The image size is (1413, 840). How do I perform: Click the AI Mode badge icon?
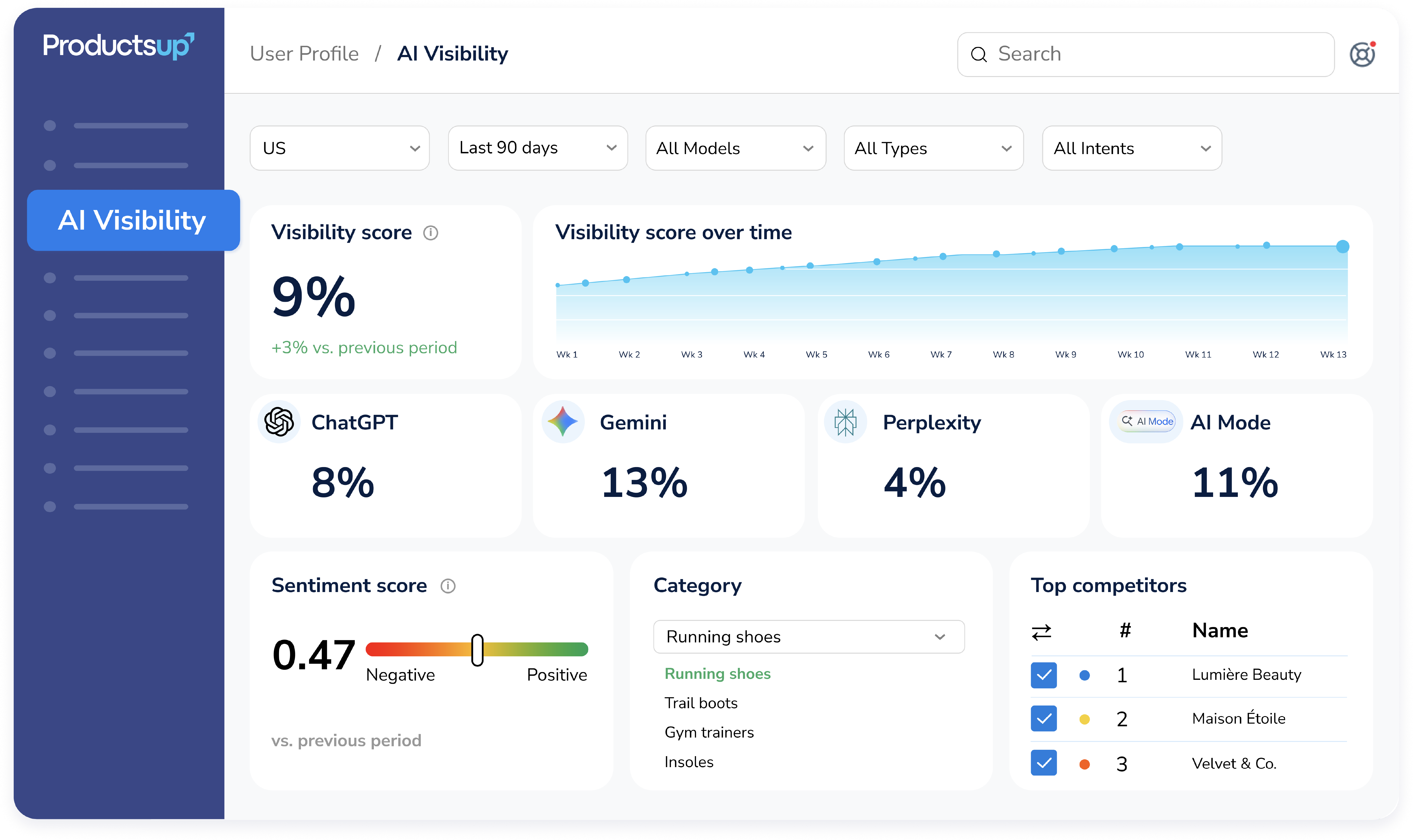pos(1147,421)
